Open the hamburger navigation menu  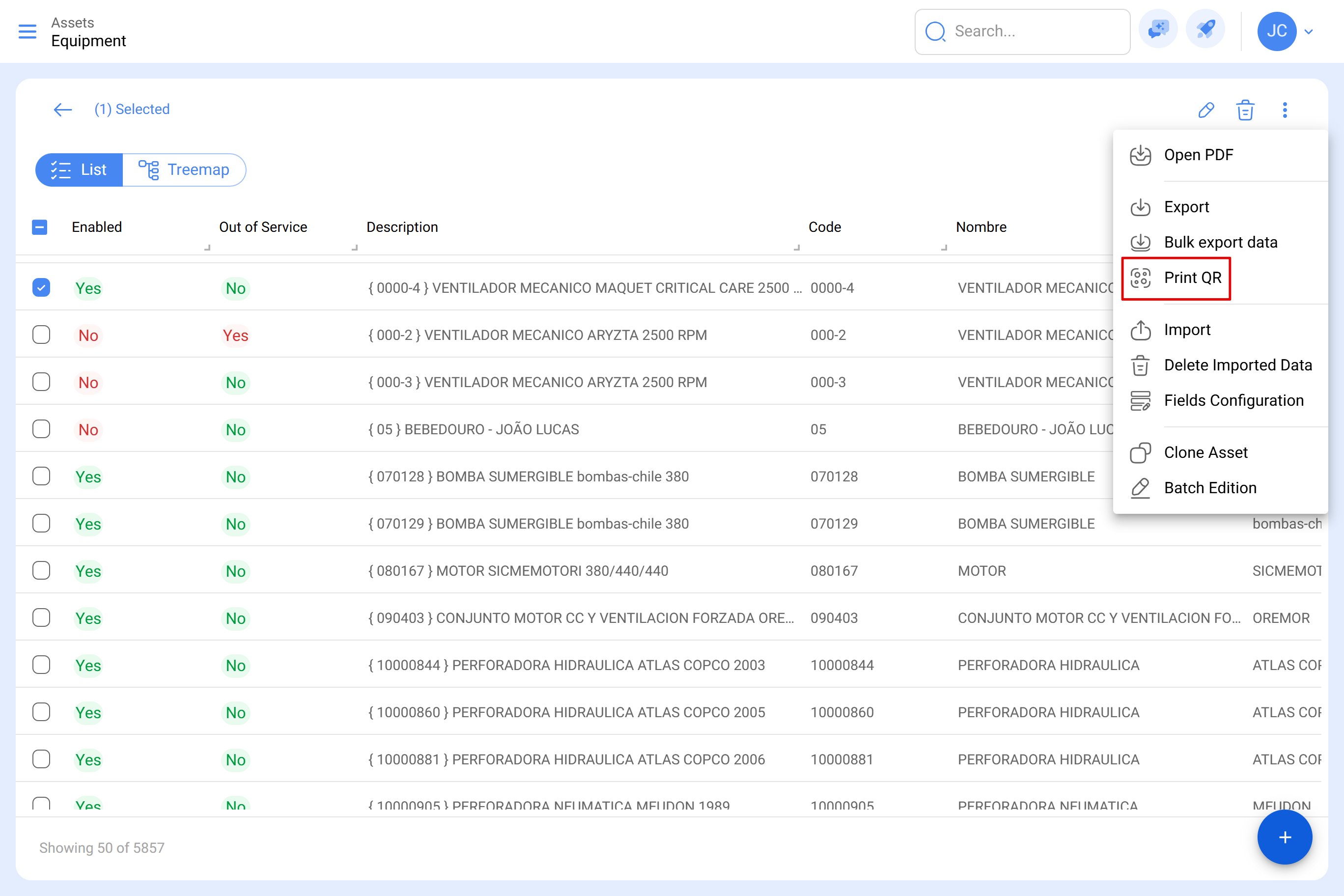[x=28, y=31]
